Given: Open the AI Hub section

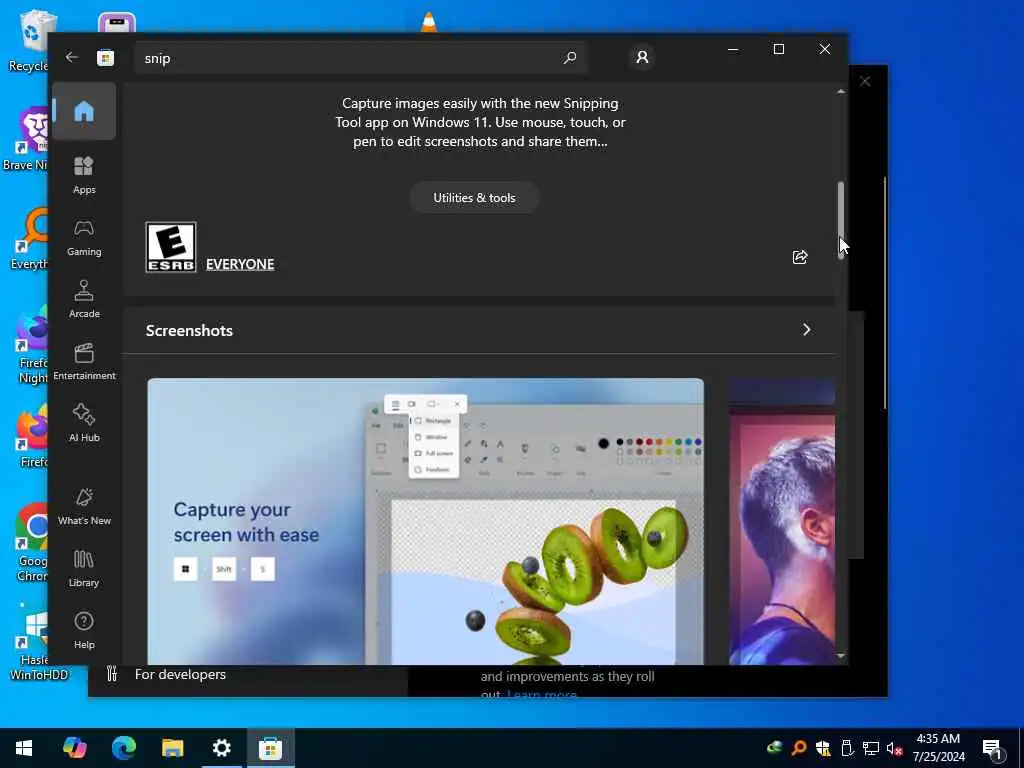Looking at the screenshot, I should coord(84,423).
